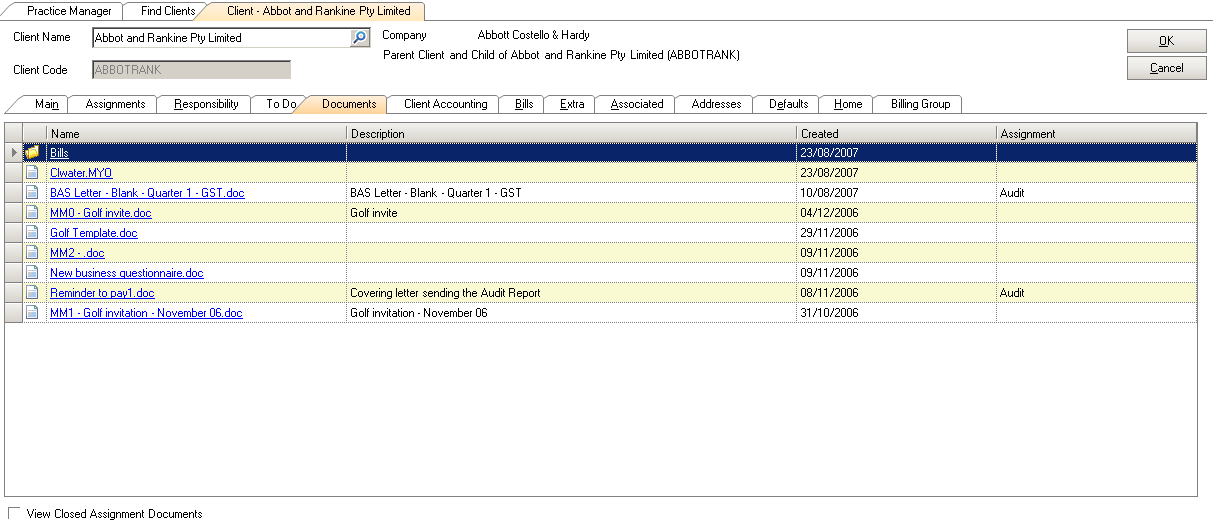
Task: Open MM1 - Golf invitation - November 06.doc
Action: [x=146, y=313]
